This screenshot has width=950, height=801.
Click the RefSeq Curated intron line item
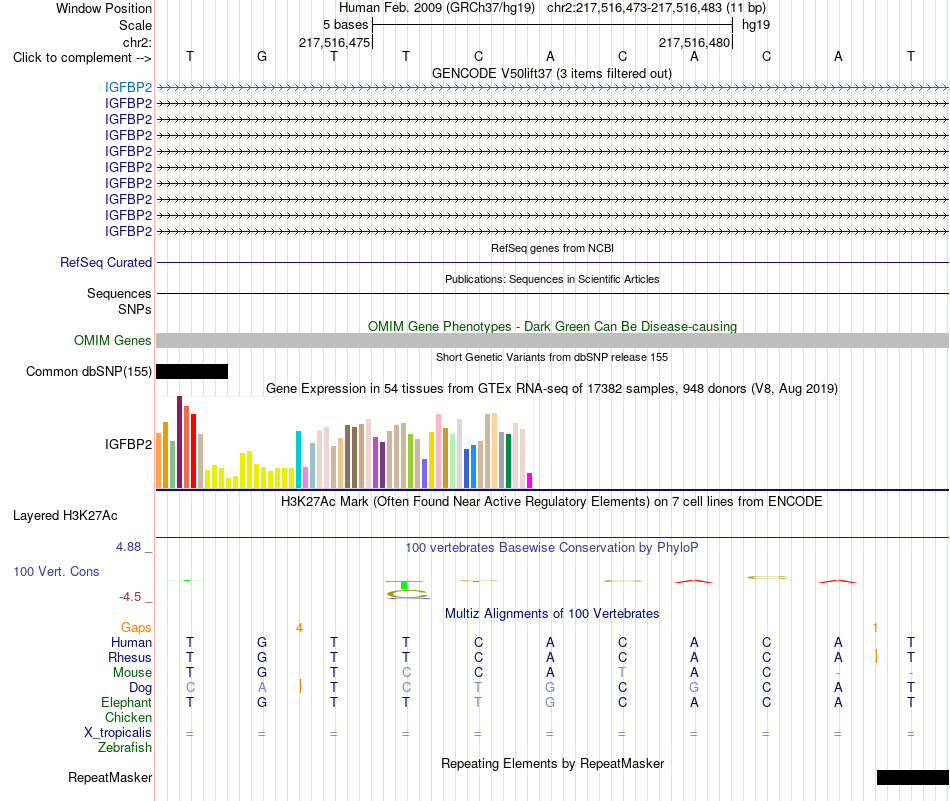click(552, 262)
